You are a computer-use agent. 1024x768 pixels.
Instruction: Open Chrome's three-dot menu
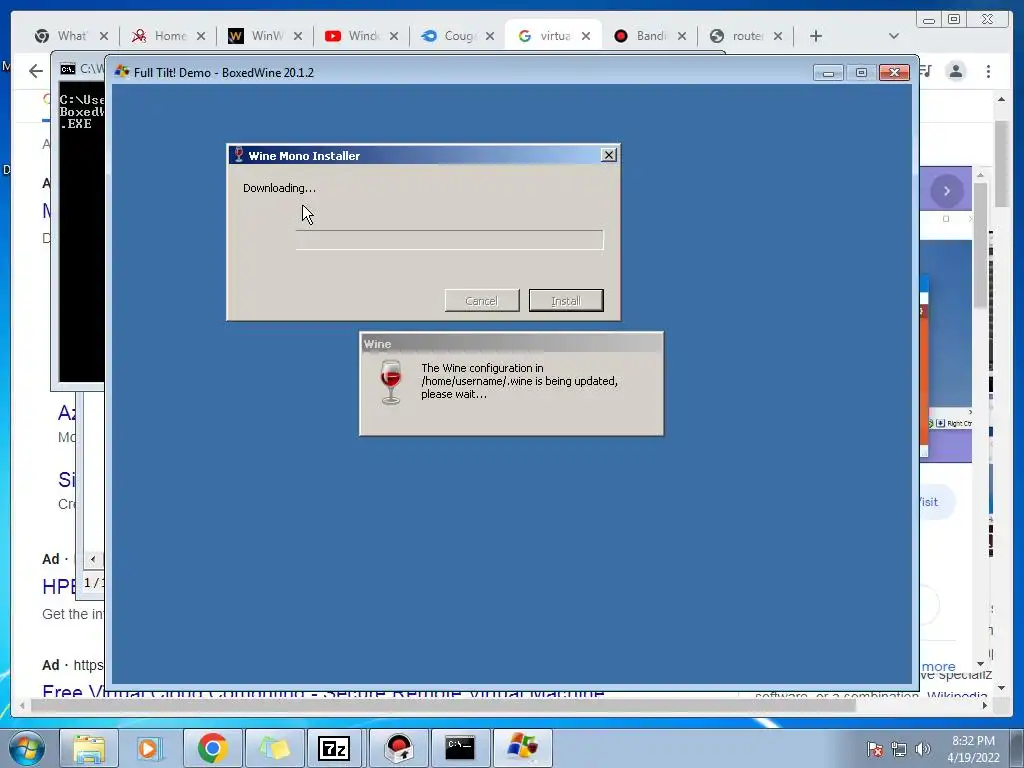click(988, 71)
